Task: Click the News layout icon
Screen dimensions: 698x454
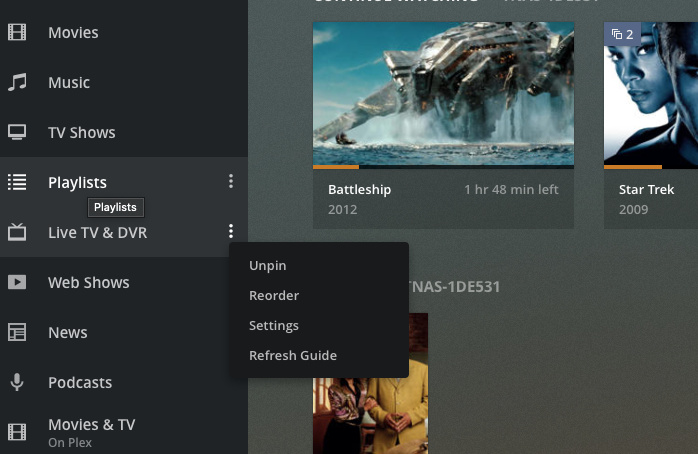Action: [x=17, y=332]
